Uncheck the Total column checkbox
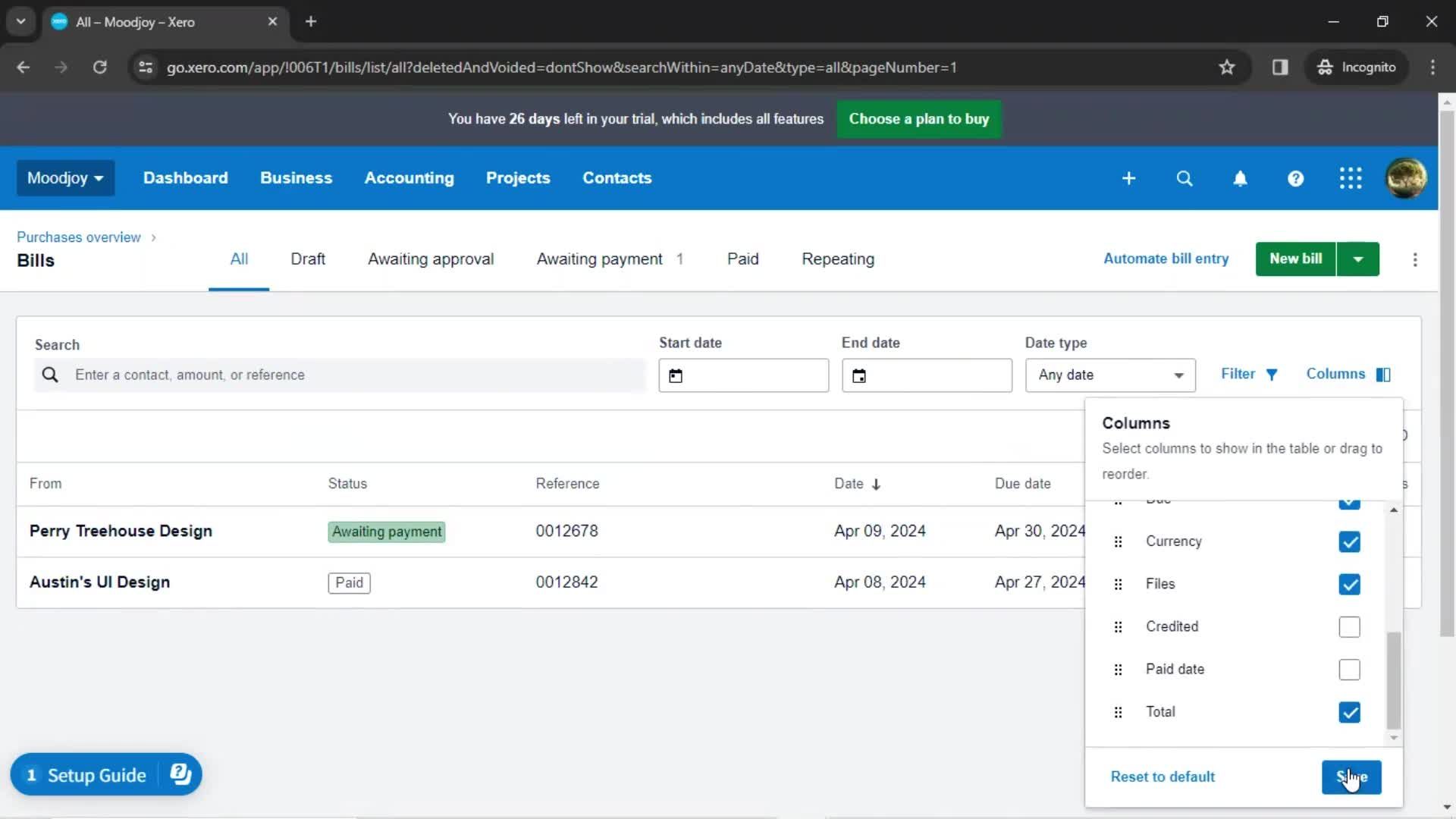1456x819 pixels. (1349, 712)
